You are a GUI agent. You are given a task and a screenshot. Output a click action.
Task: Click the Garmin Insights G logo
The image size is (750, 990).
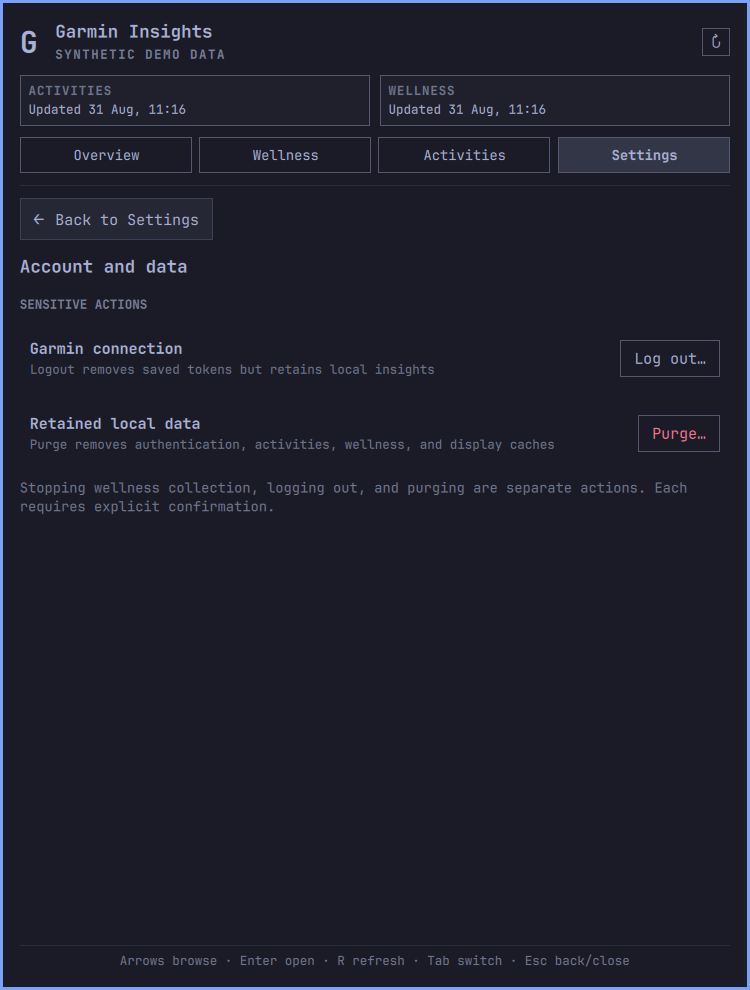click(x=29, y=42)
